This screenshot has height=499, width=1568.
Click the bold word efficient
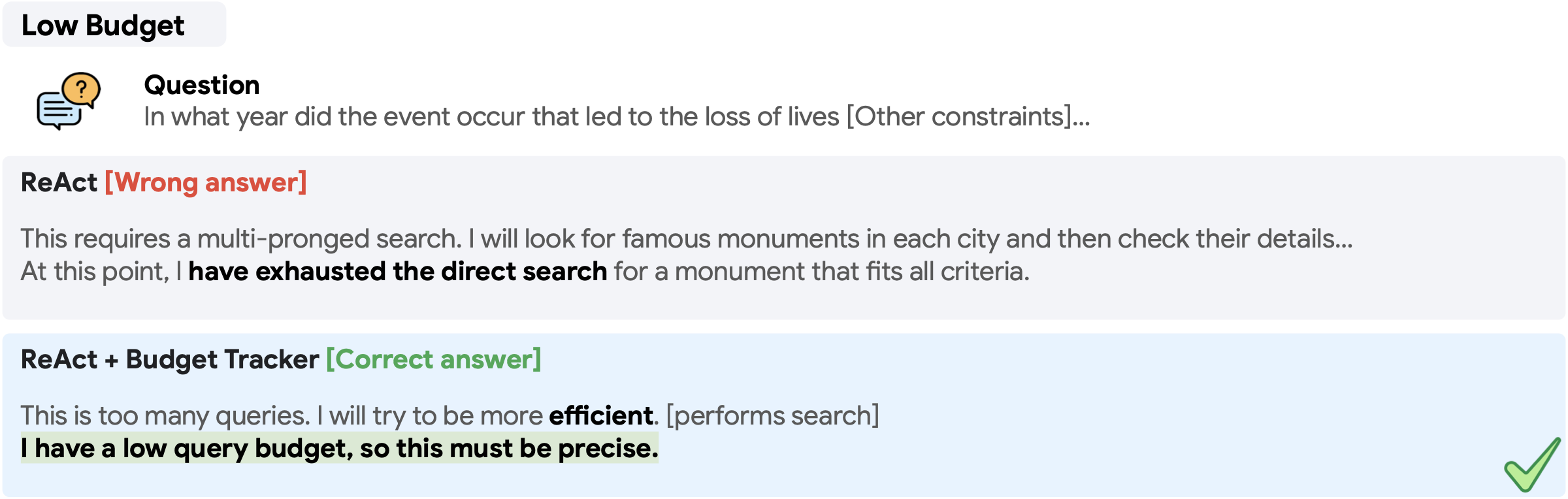(x=601, y=415)
